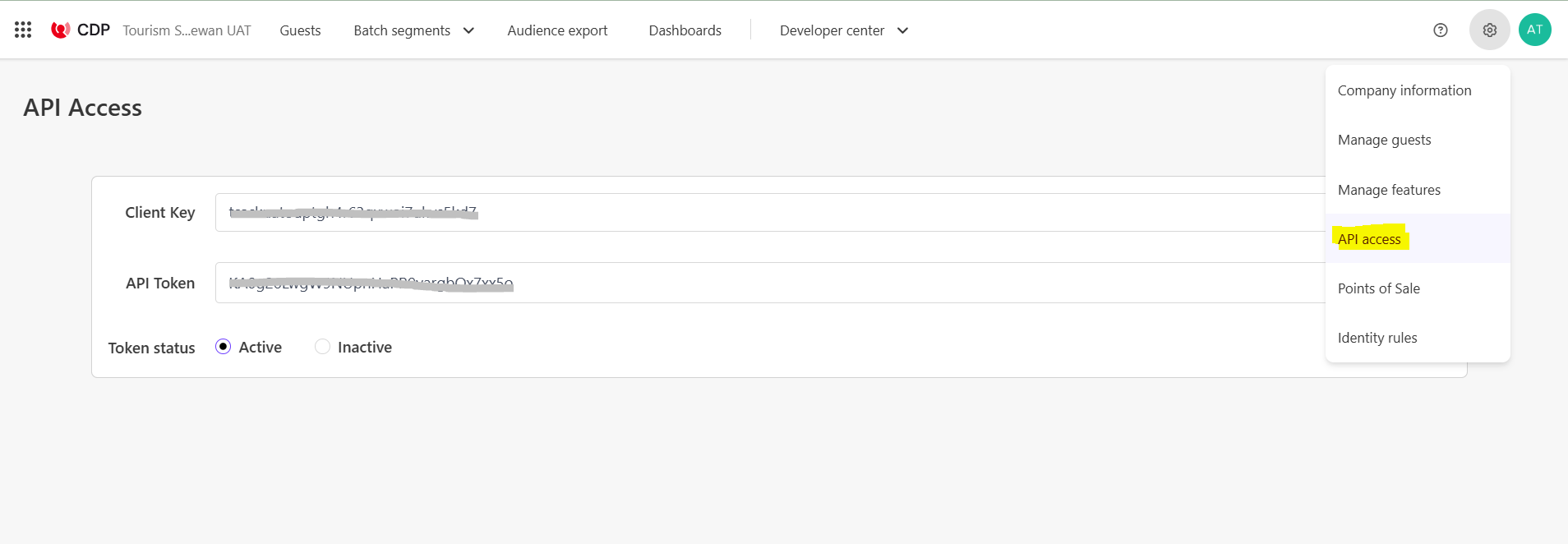Click the Token status label
Viewport: 1568px width, 544px height.
click(x=151, y=348)
